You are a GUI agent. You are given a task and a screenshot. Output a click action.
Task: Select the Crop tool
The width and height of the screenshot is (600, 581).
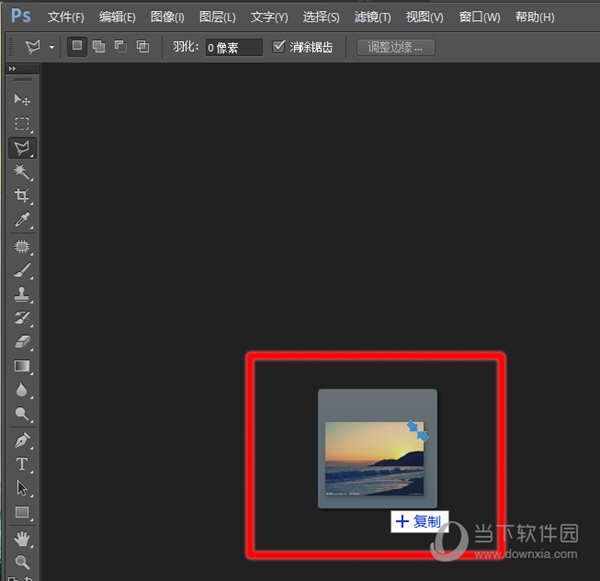tap(22, 196)
